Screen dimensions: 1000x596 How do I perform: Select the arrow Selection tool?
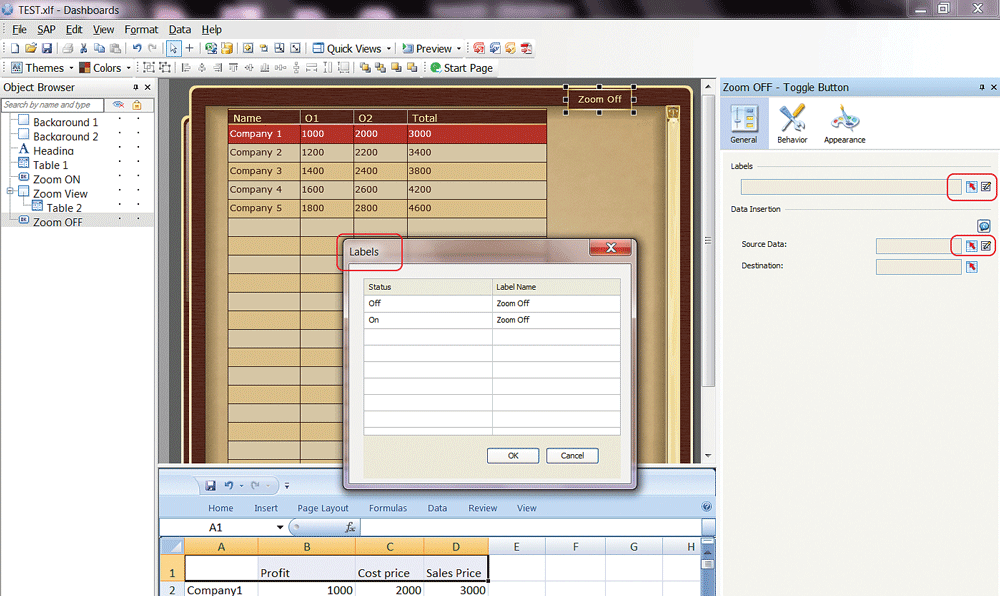point(174,48)
